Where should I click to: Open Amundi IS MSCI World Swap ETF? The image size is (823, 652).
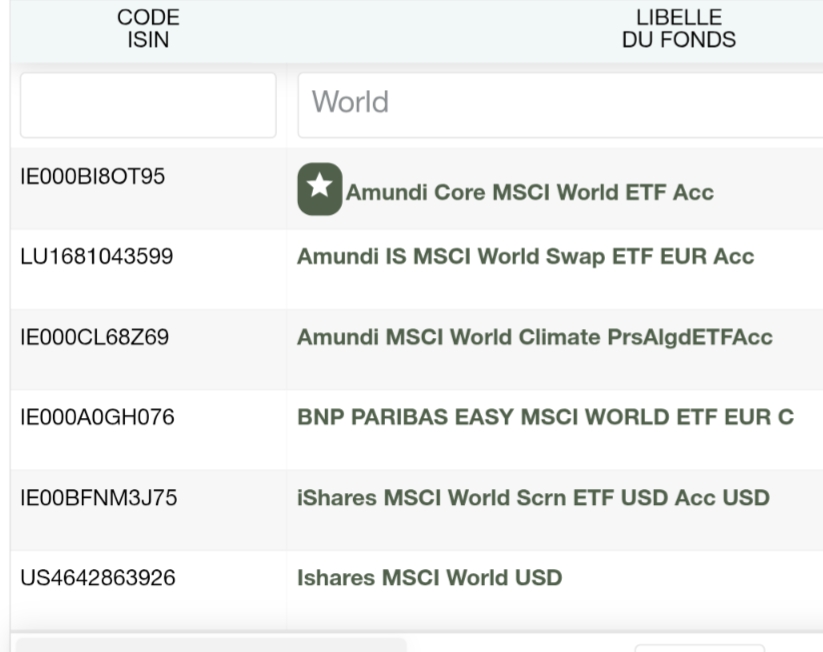click(525, 256)
